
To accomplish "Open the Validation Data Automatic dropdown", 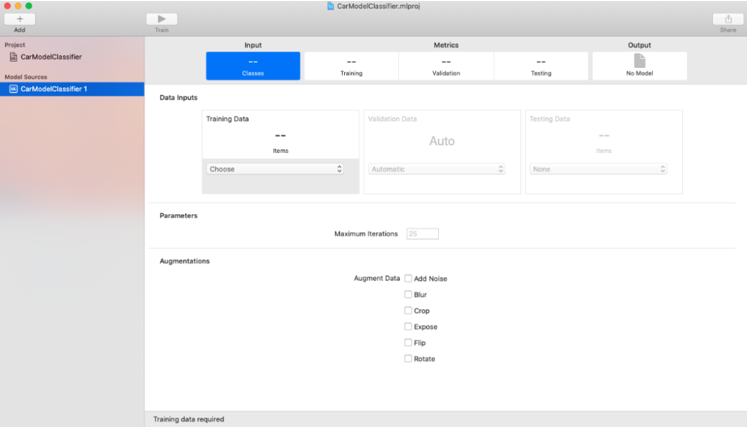I will pyautogui.click(x=437, y=169).
